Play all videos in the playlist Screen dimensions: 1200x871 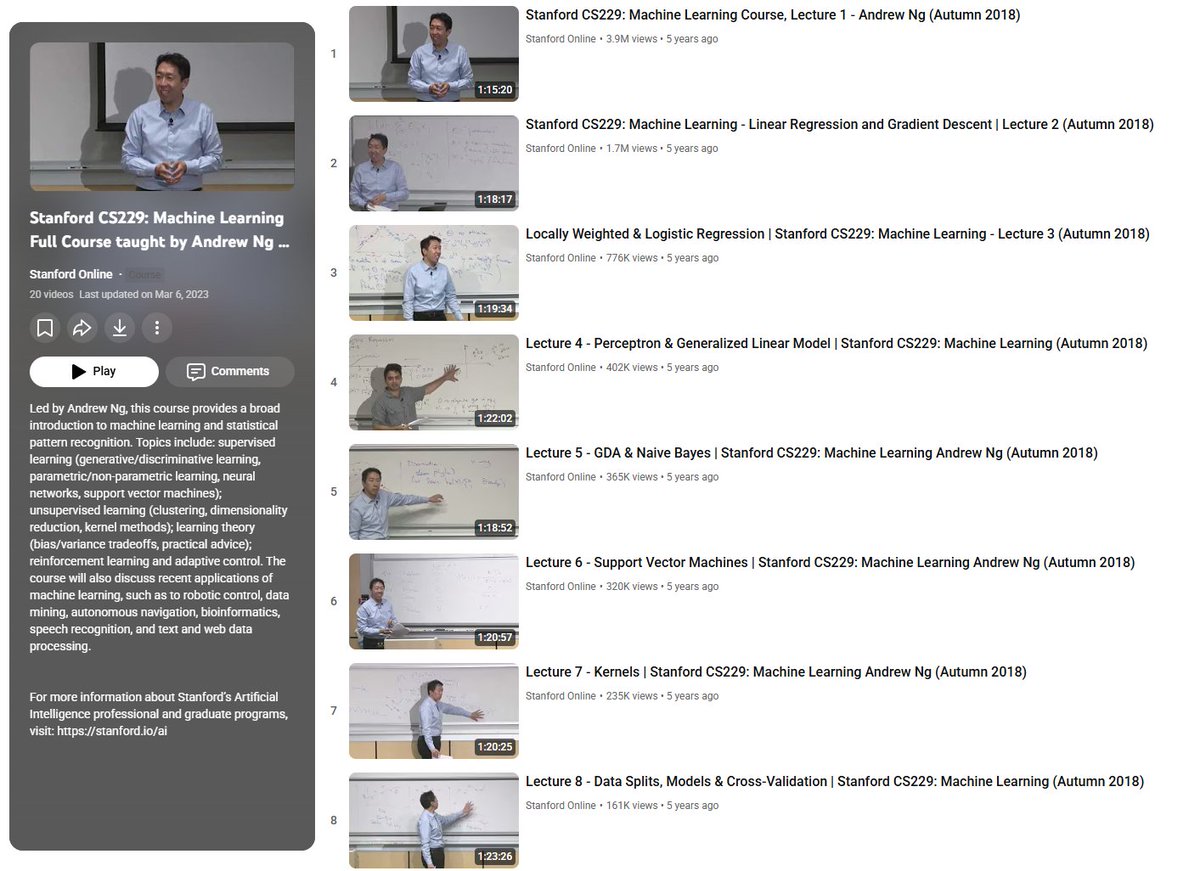click(94, 371)
